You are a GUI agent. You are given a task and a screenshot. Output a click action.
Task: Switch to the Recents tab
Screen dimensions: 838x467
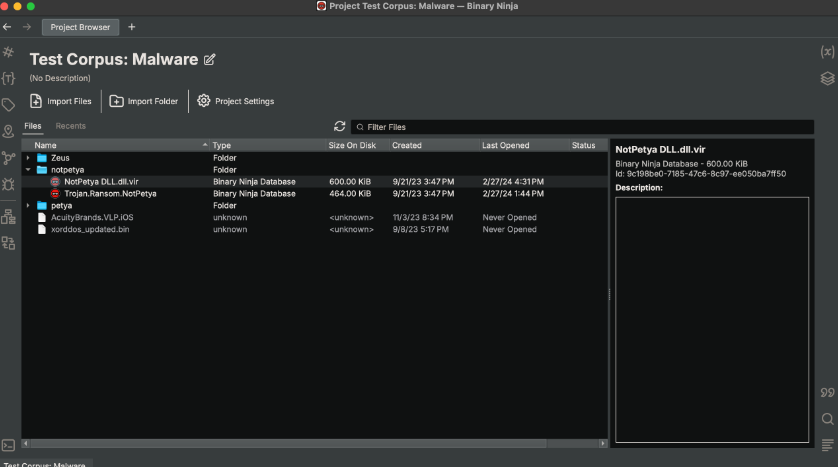pyautogui.click(x=70, y=126)
